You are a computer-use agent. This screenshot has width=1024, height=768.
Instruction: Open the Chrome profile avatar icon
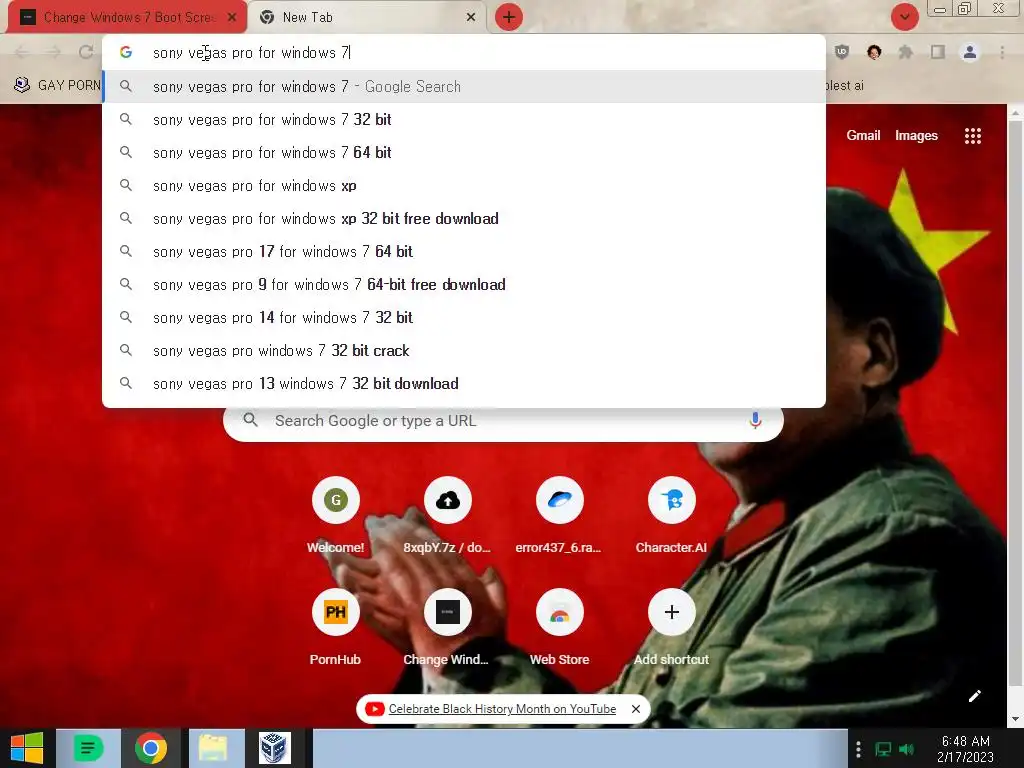click(970, 52)
